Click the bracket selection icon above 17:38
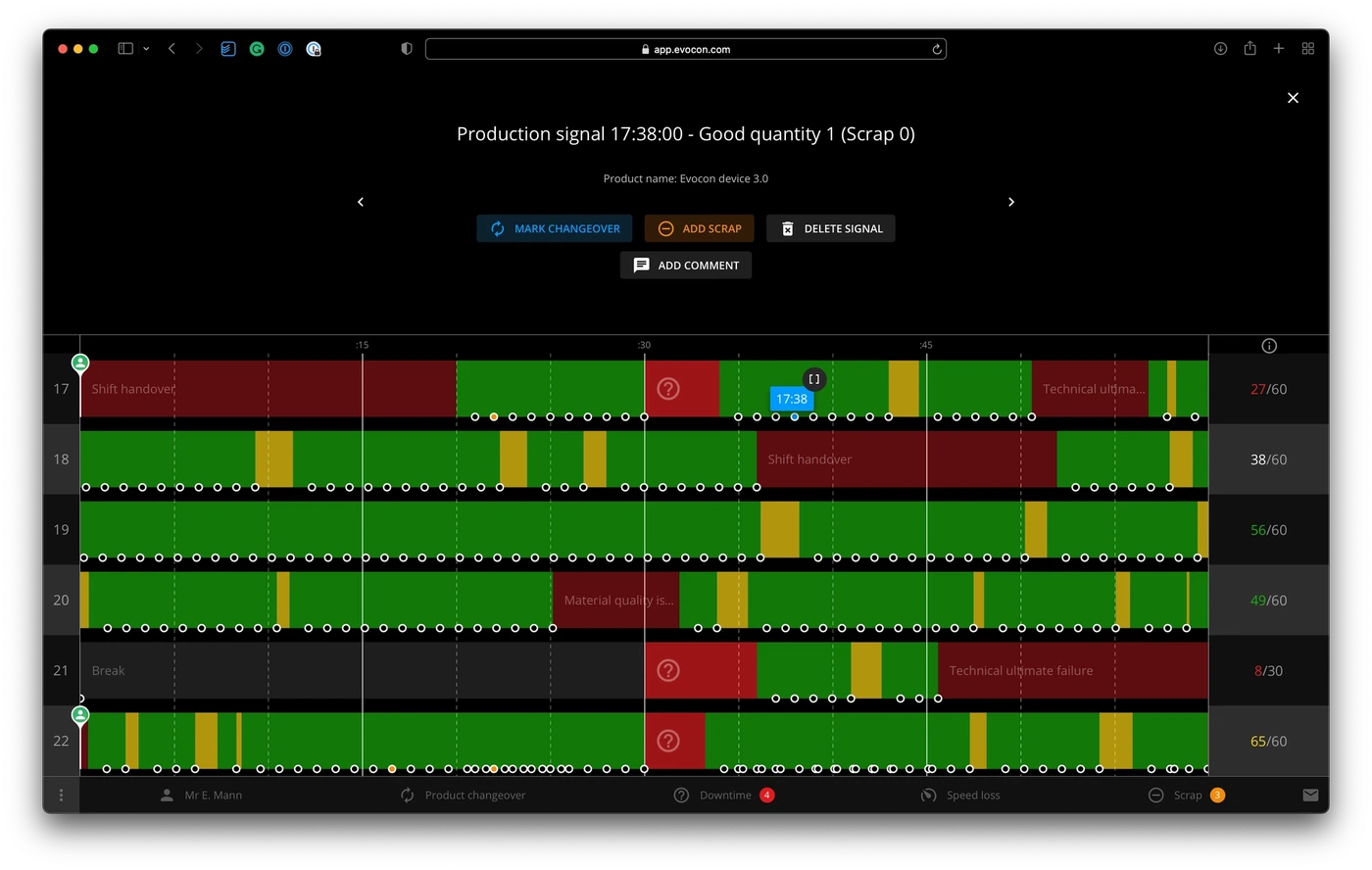The image size is (1372, 870). tap(814, 379)
